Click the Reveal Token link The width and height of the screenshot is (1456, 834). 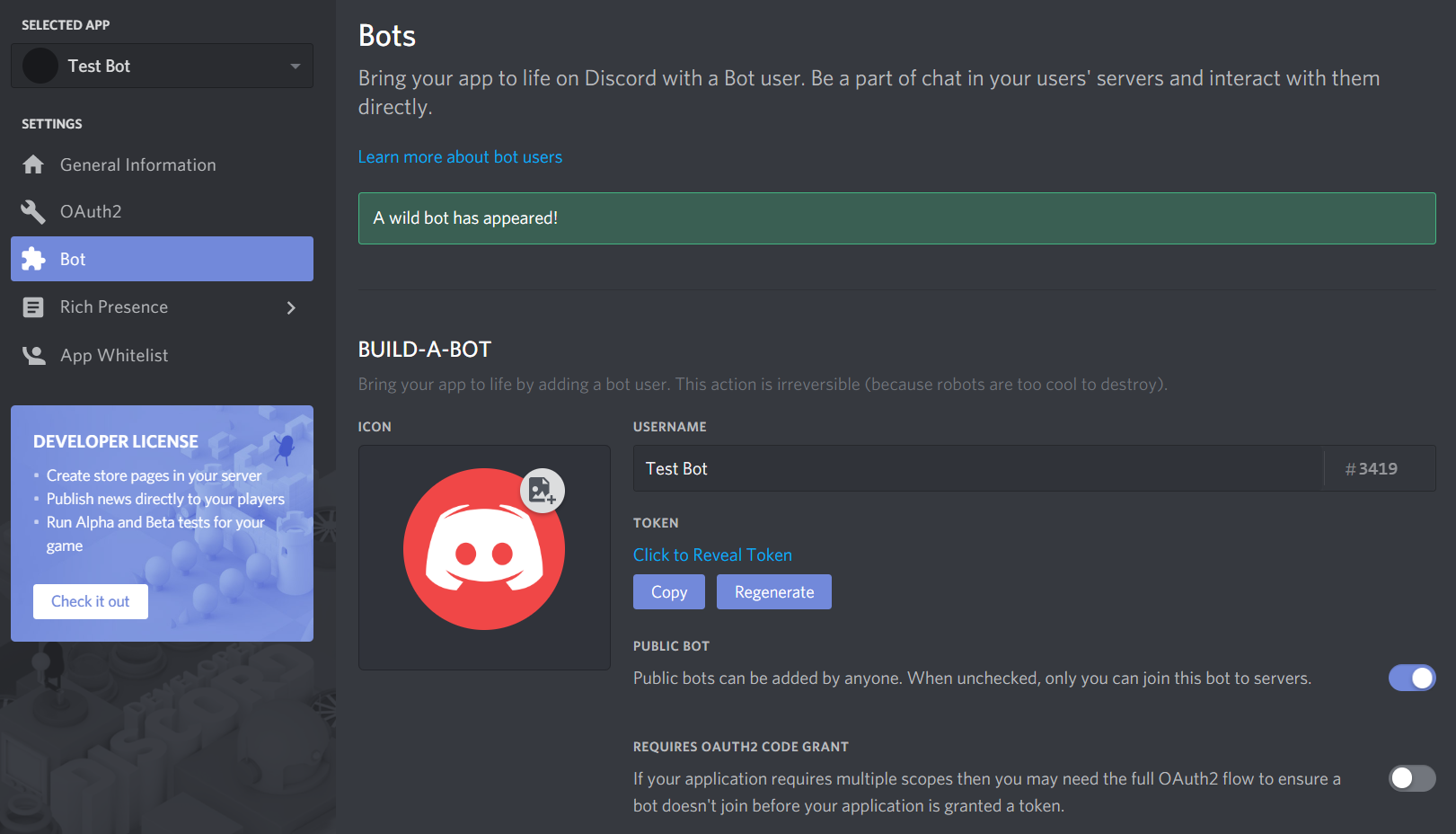point(712,555)
